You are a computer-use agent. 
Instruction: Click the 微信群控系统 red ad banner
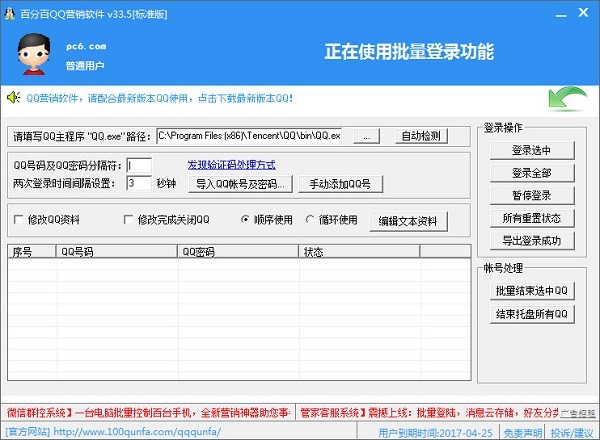coord(148,412)
